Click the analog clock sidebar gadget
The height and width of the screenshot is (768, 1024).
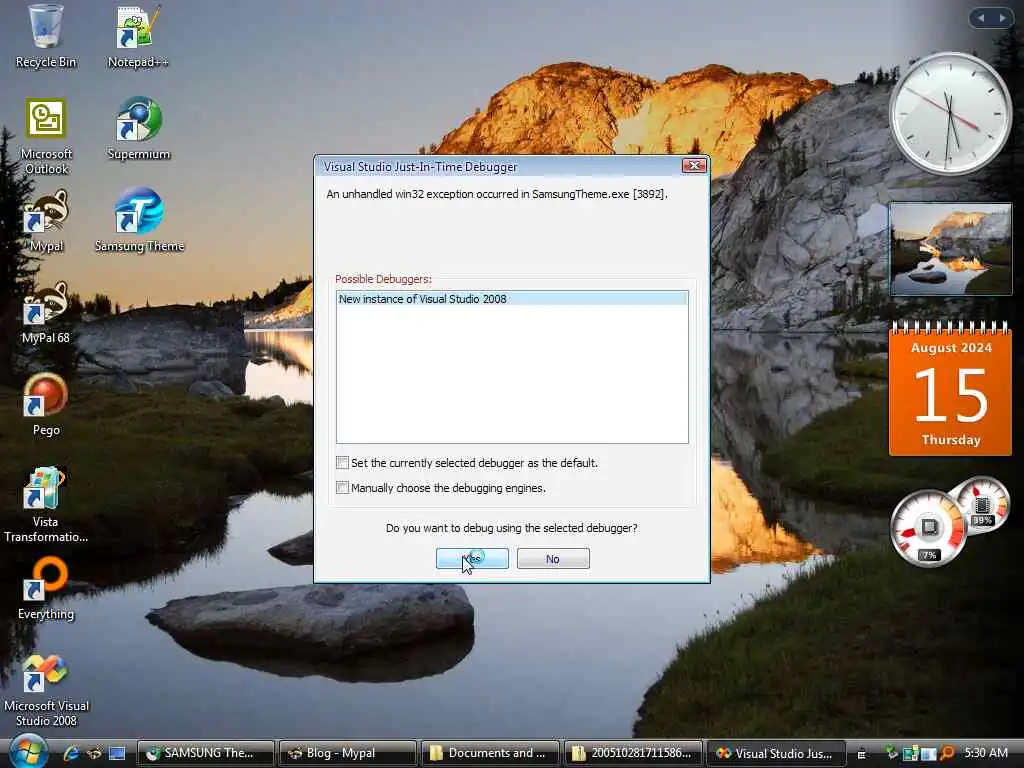(x=950, y=114)
